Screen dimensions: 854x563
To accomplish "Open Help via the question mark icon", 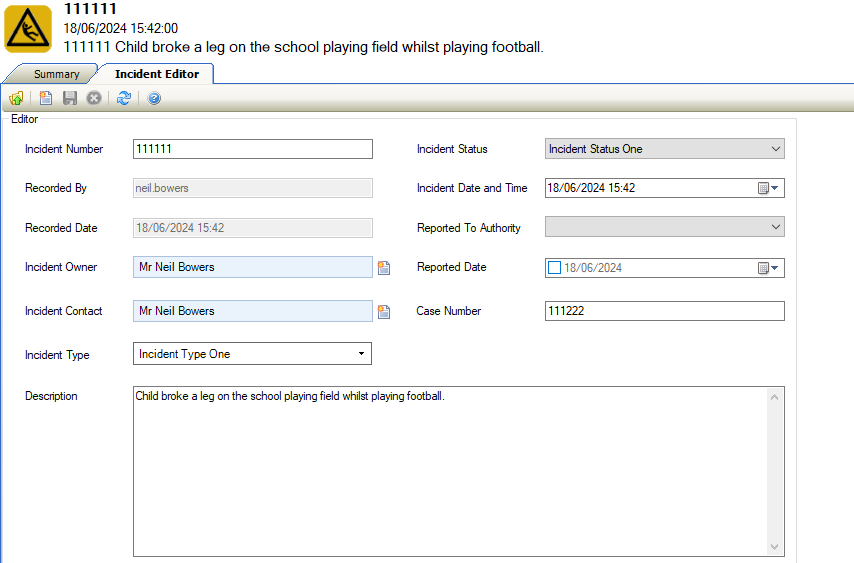I will 154,98.
